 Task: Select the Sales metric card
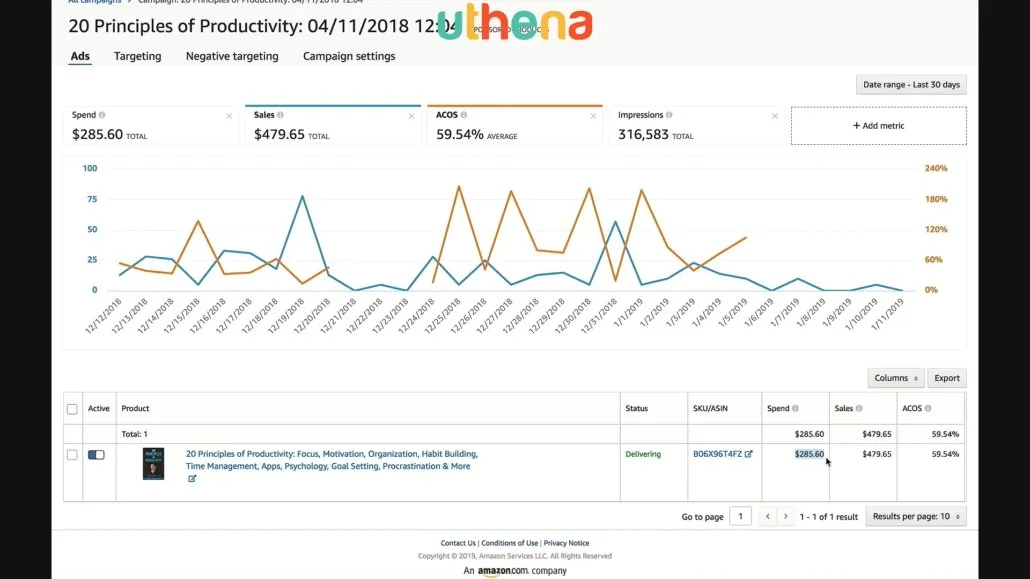point(333,126)
